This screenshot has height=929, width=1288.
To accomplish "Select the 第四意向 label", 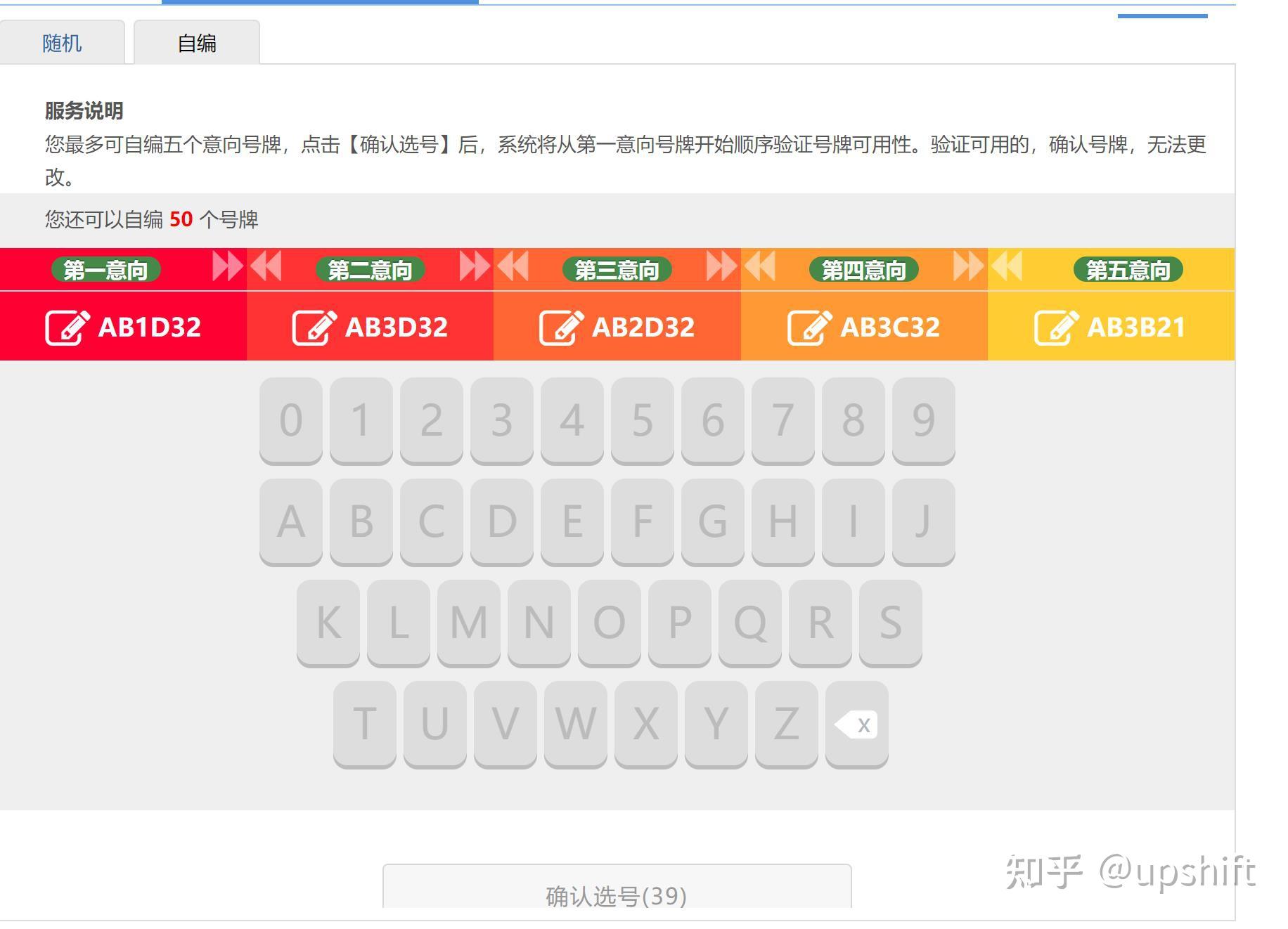I will (x=864, y=270).
